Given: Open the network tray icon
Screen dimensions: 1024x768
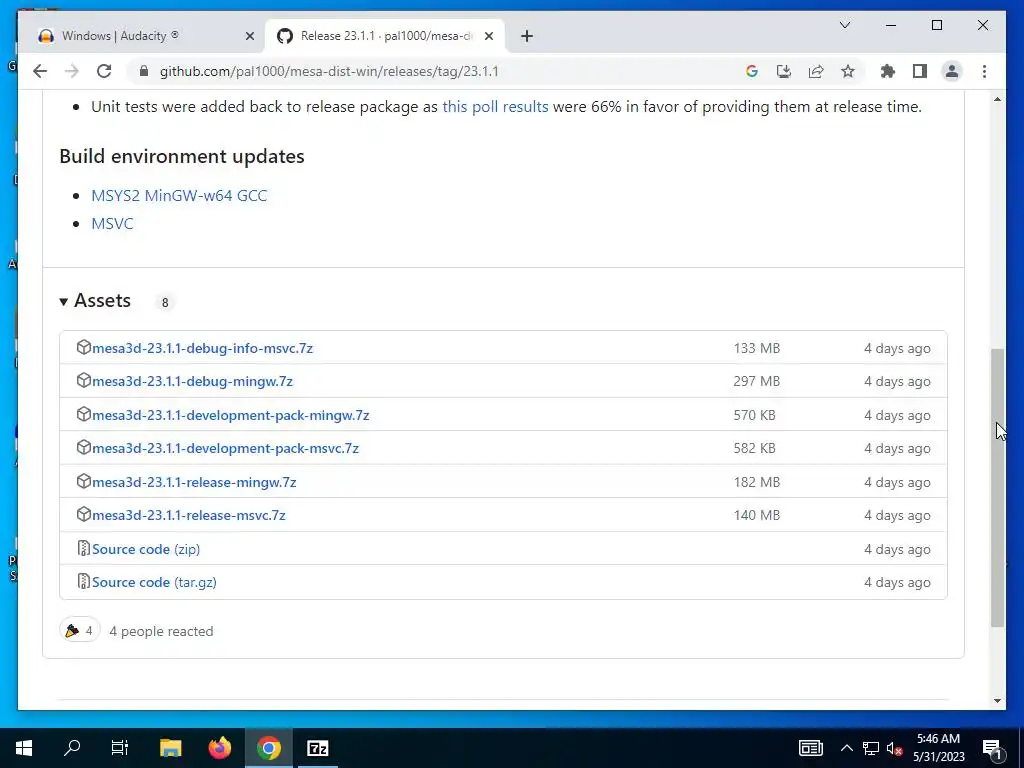Looking at the screenshot, I should click(871, 748).
